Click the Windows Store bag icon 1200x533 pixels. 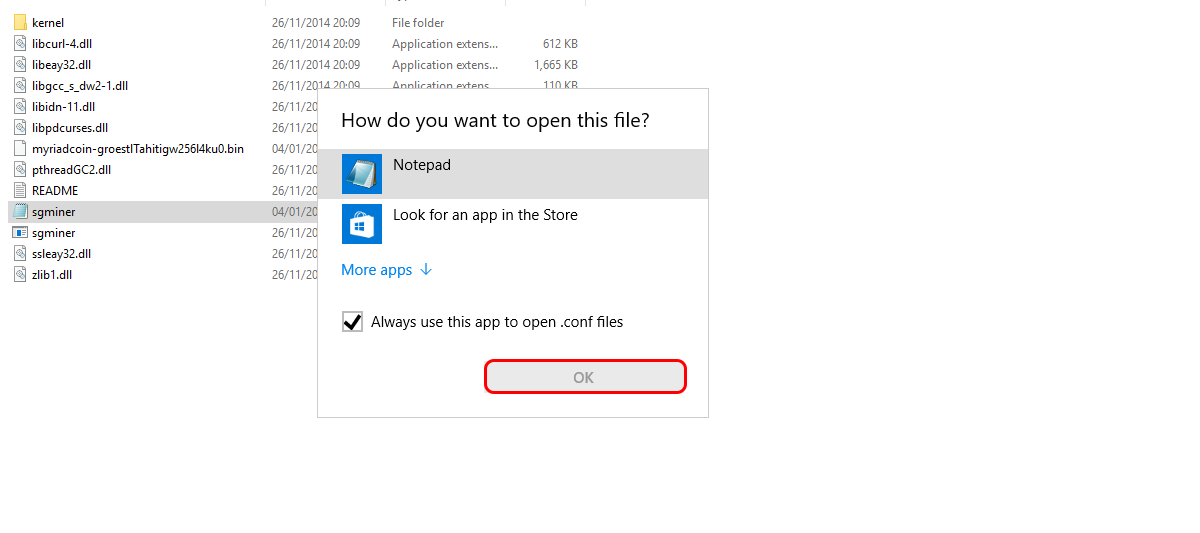pos(361,223)
